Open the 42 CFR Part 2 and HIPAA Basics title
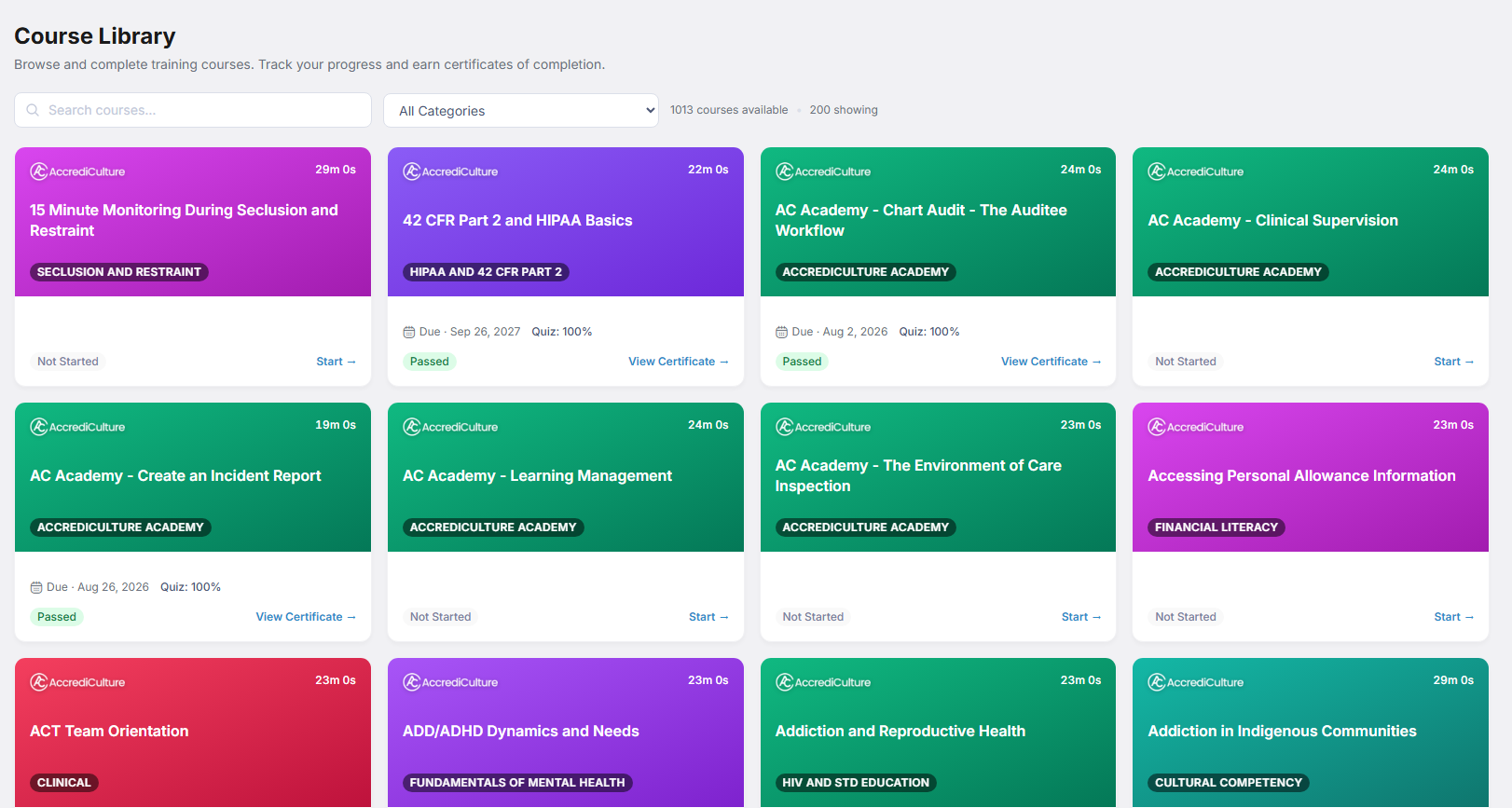1512x808 pixels. point(517,221)
